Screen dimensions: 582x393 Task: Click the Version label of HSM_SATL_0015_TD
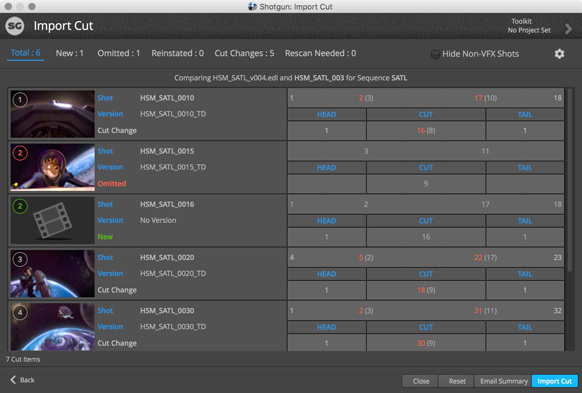(110, 167)
